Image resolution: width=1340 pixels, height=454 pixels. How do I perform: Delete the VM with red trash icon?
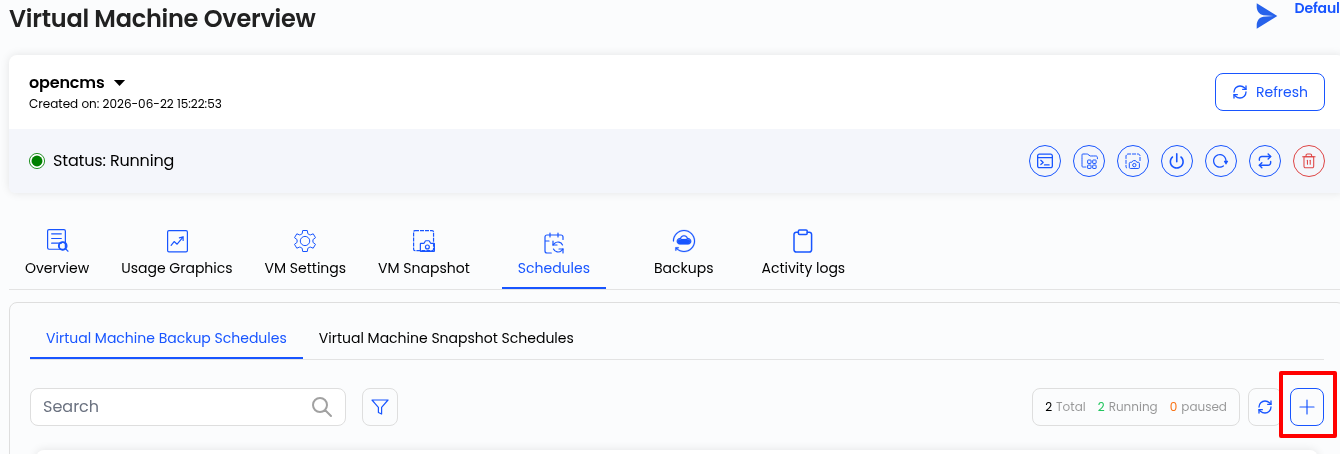coord(1309,161)
